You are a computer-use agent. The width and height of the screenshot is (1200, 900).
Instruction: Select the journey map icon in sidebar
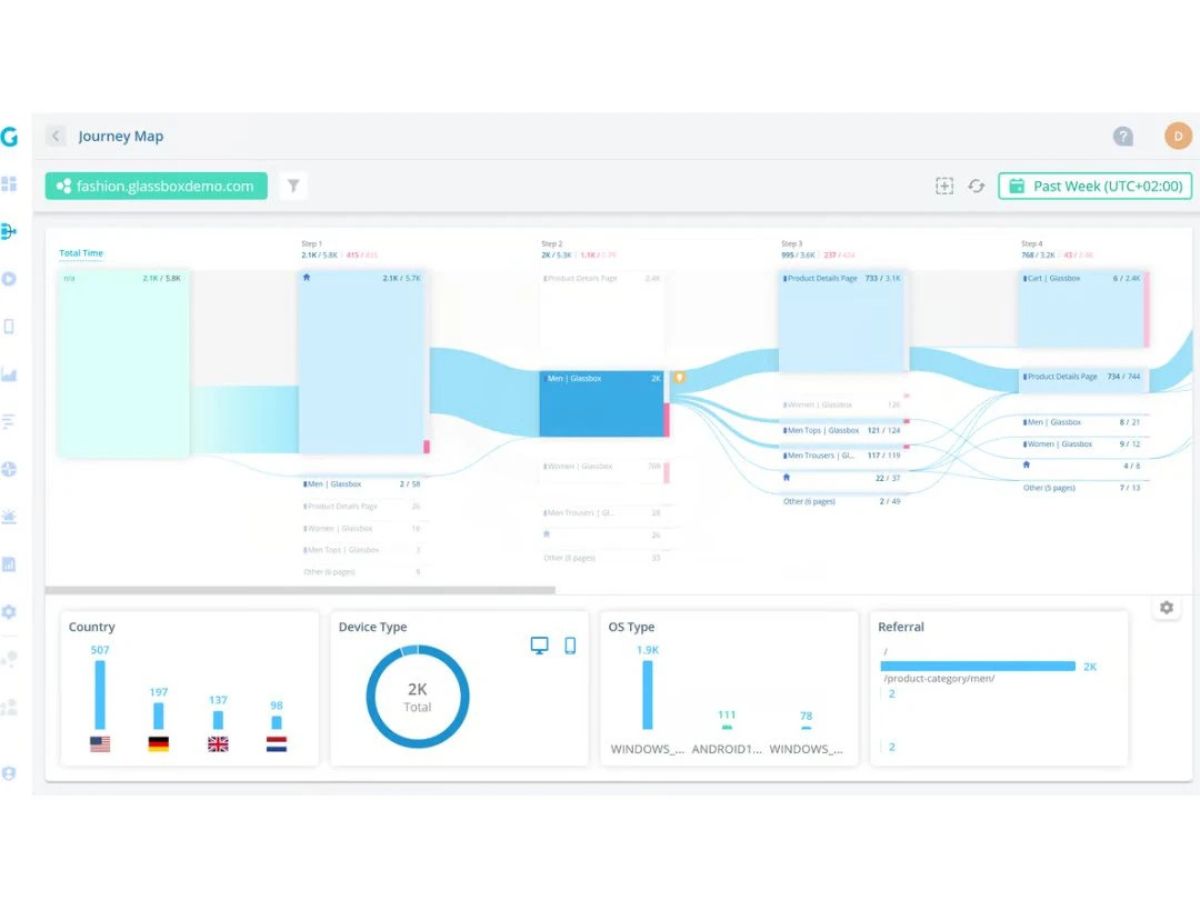tap(9, 232)
